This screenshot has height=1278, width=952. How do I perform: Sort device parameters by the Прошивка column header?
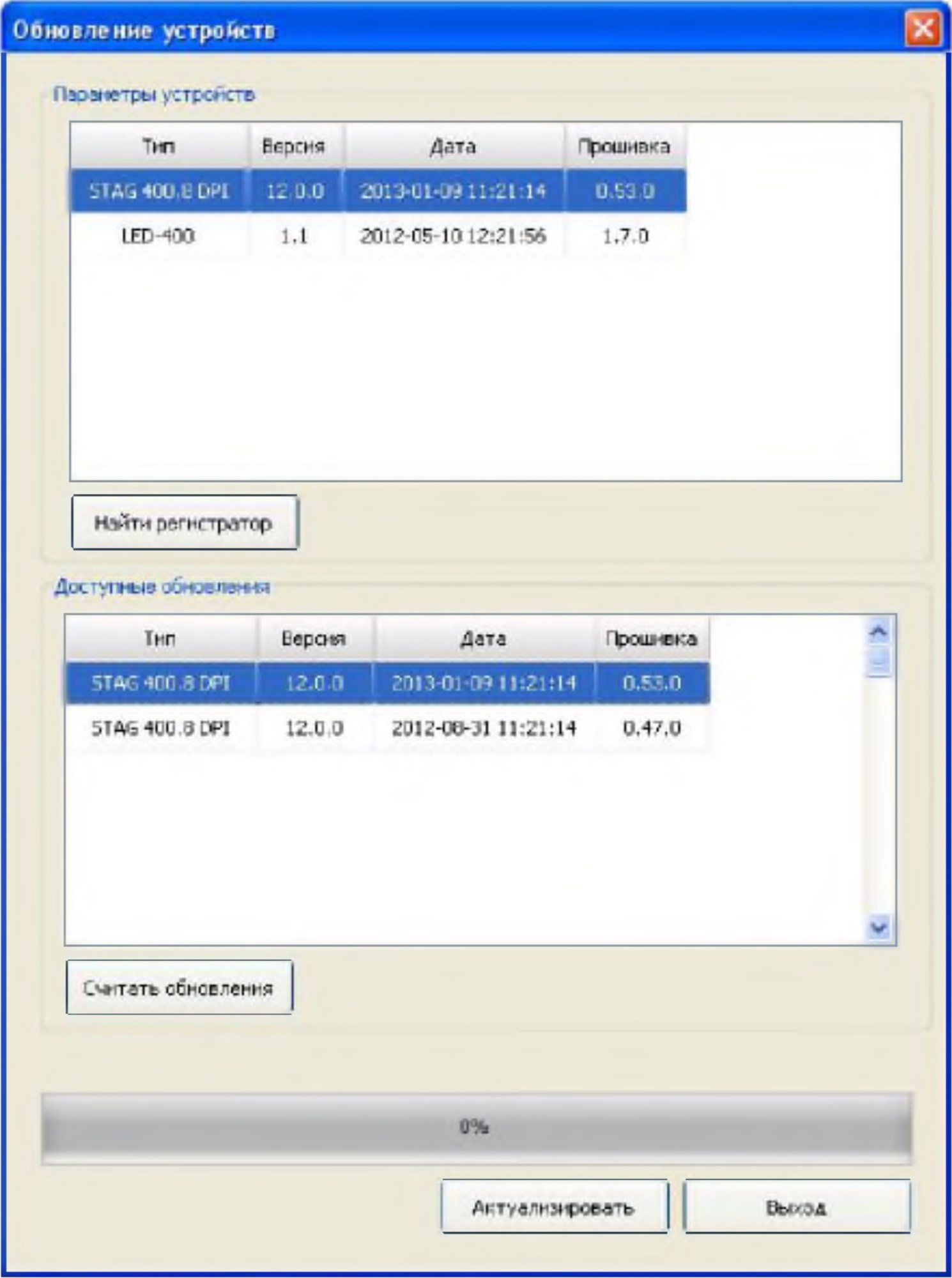[625, 146]
